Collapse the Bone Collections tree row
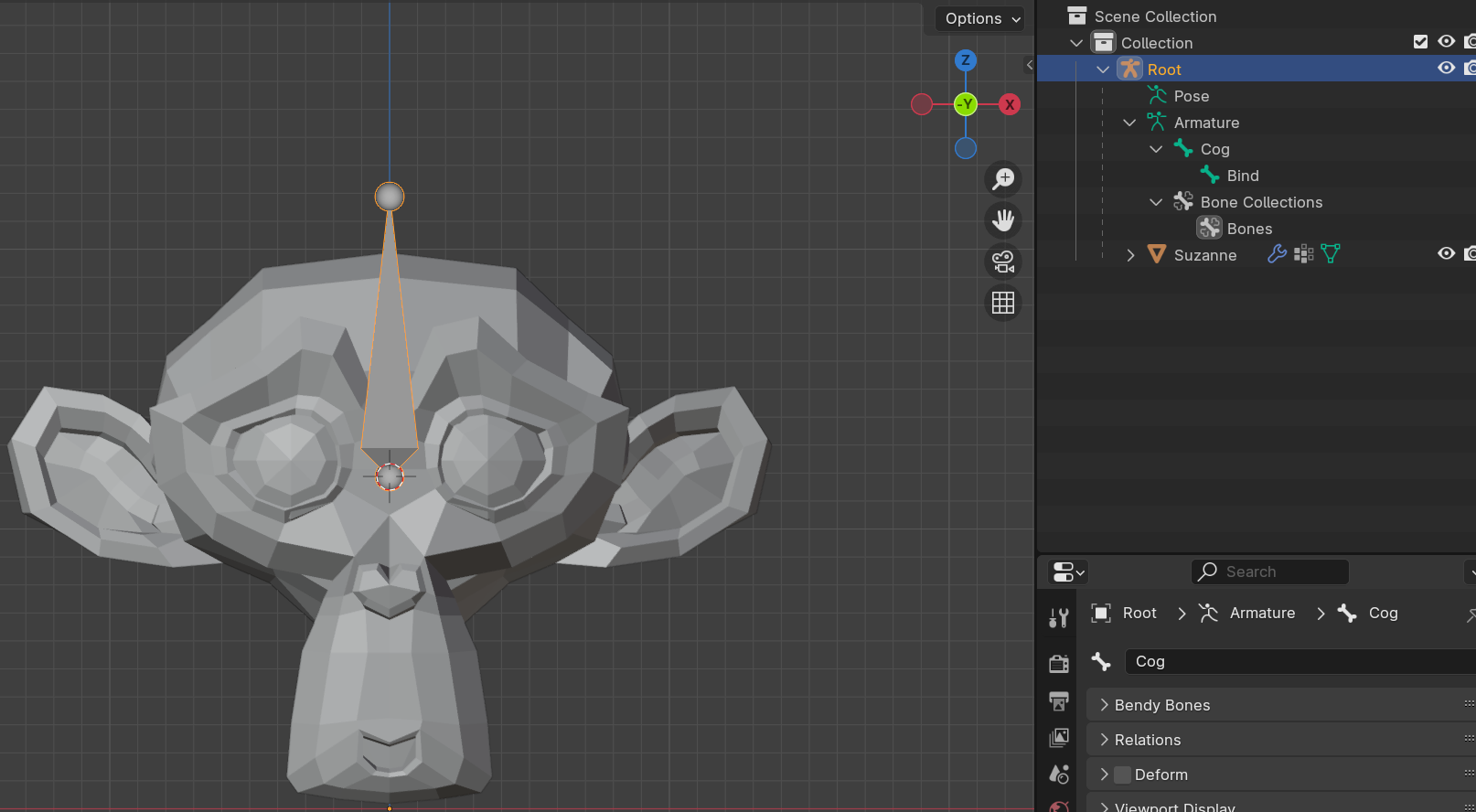1476x812 pixels. pyautogui.click(x=1156, y=202)
